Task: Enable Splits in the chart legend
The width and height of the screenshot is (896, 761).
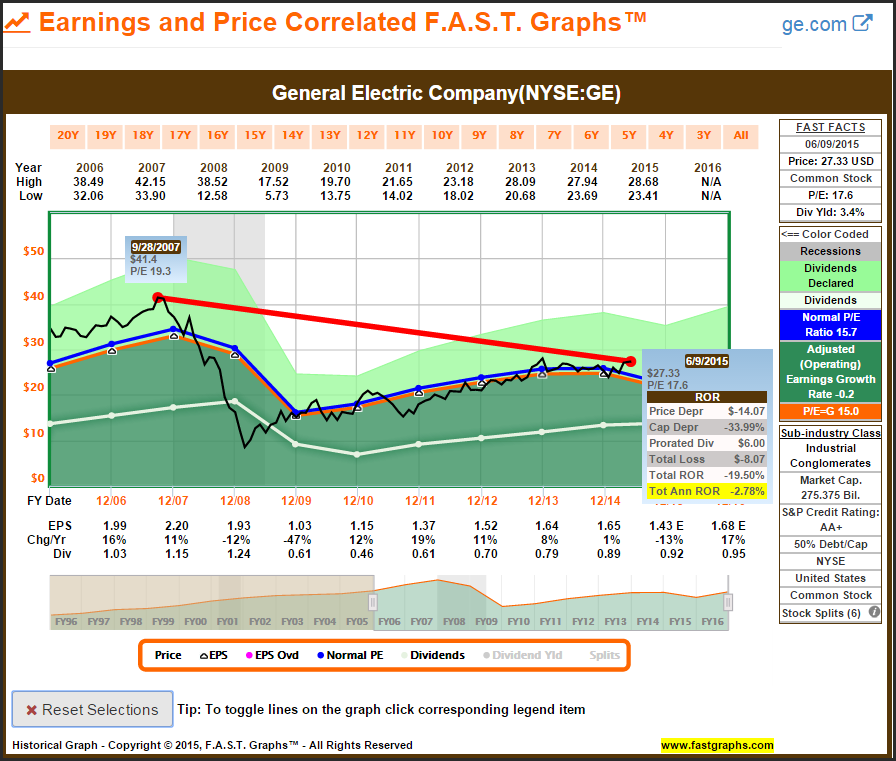Action: [x=603, y=655]
